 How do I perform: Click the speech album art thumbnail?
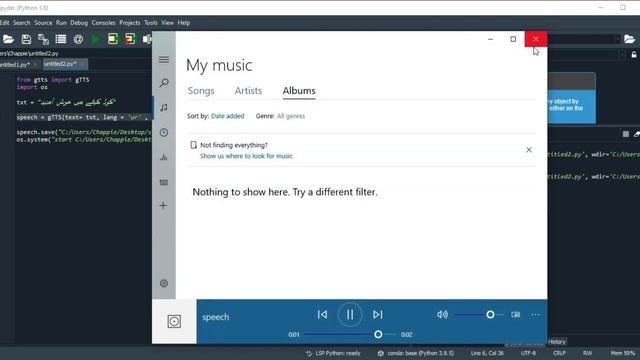point(174,321)
